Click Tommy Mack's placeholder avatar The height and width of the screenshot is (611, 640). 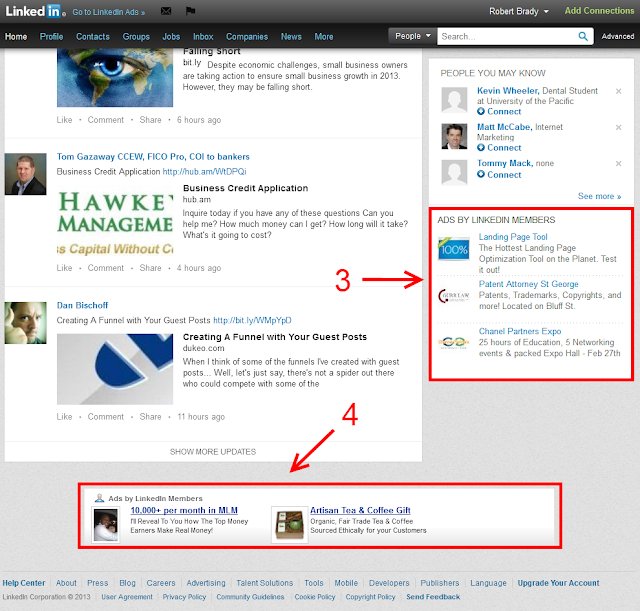point(454,172)
